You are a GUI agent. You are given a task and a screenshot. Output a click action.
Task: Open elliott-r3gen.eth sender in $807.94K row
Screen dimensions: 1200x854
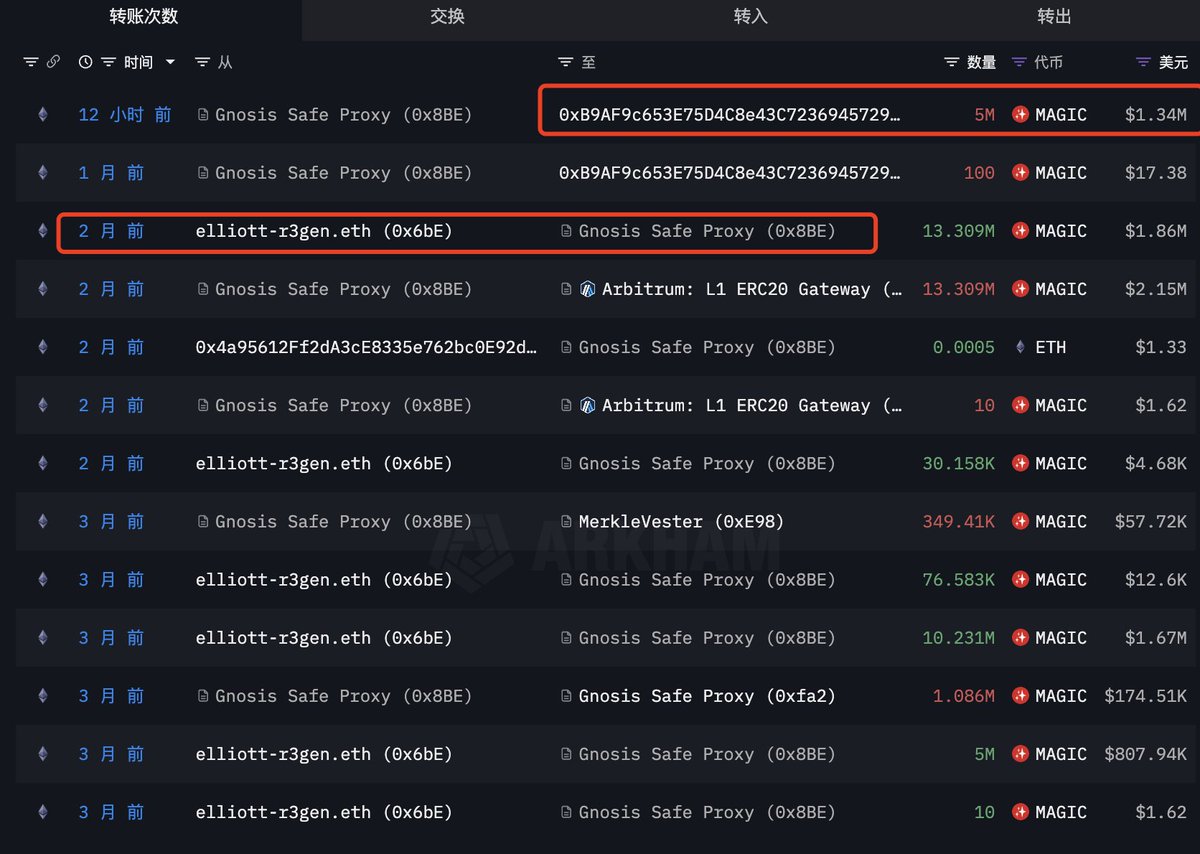(324, 754)
